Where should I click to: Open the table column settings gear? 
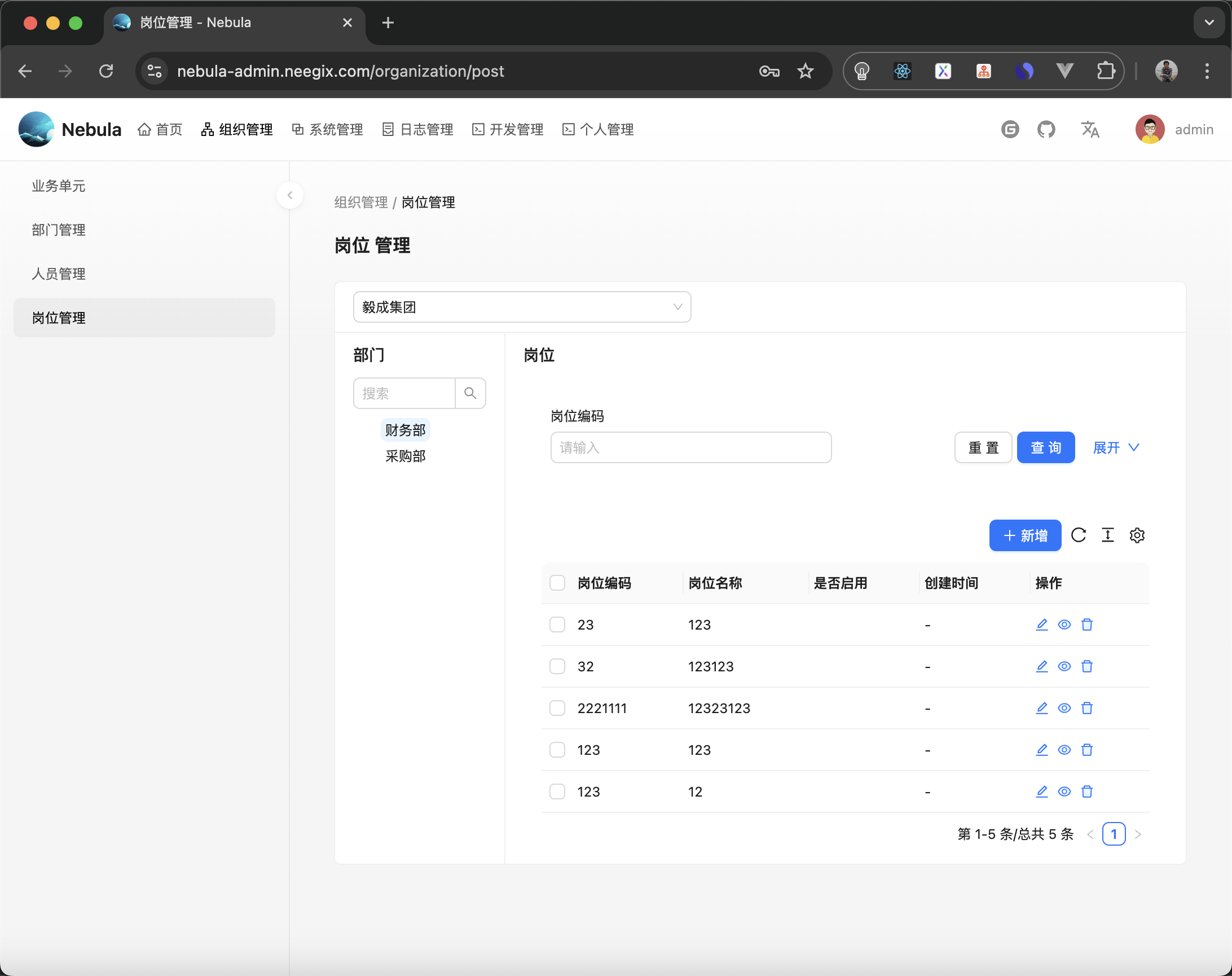(x=1137, y=535)
